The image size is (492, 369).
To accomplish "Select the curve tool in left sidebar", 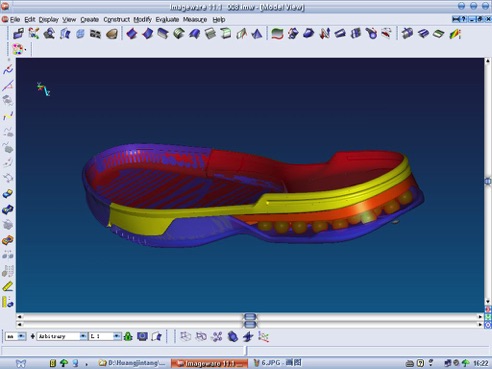I will pyautogui.click(x=8, y=70).
